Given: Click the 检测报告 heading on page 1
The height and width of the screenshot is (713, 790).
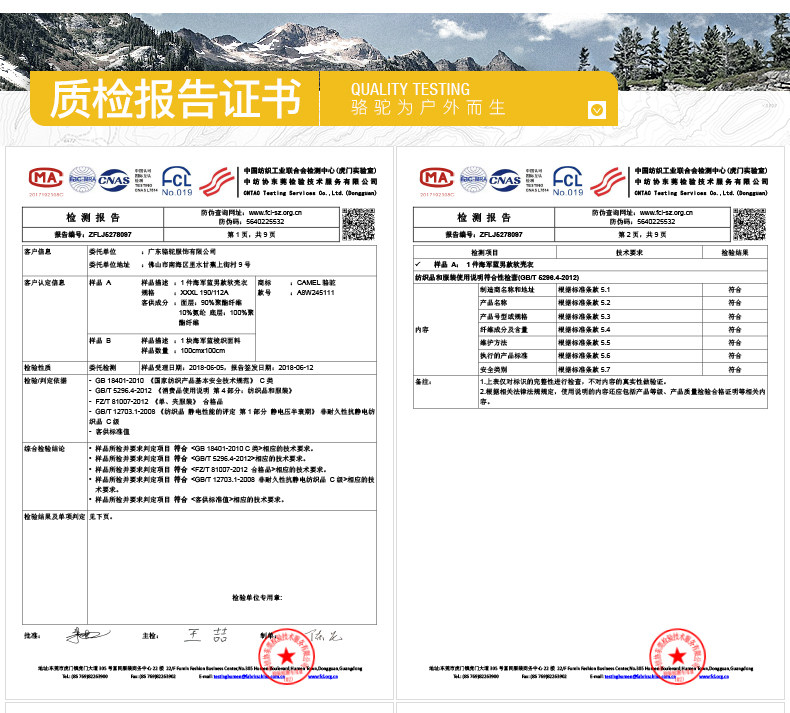Looking at the screenshot, I should coord(92,217).
